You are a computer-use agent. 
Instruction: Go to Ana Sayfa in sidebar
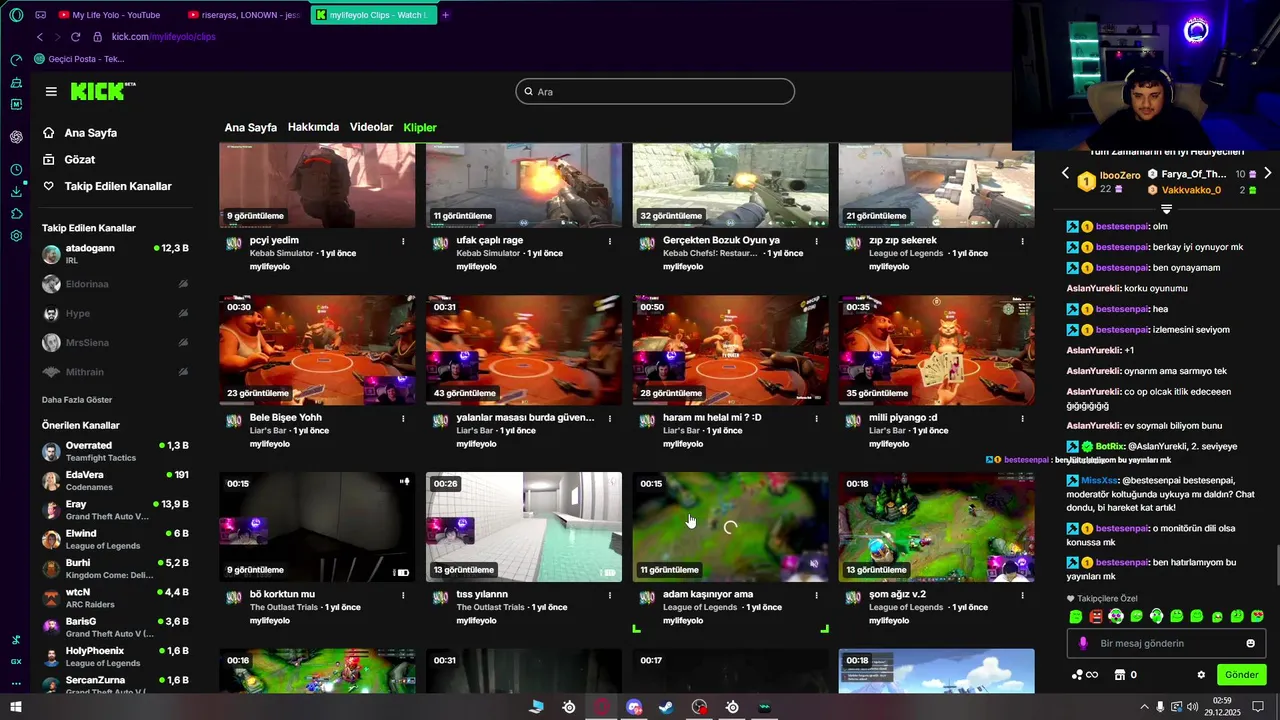80,133
